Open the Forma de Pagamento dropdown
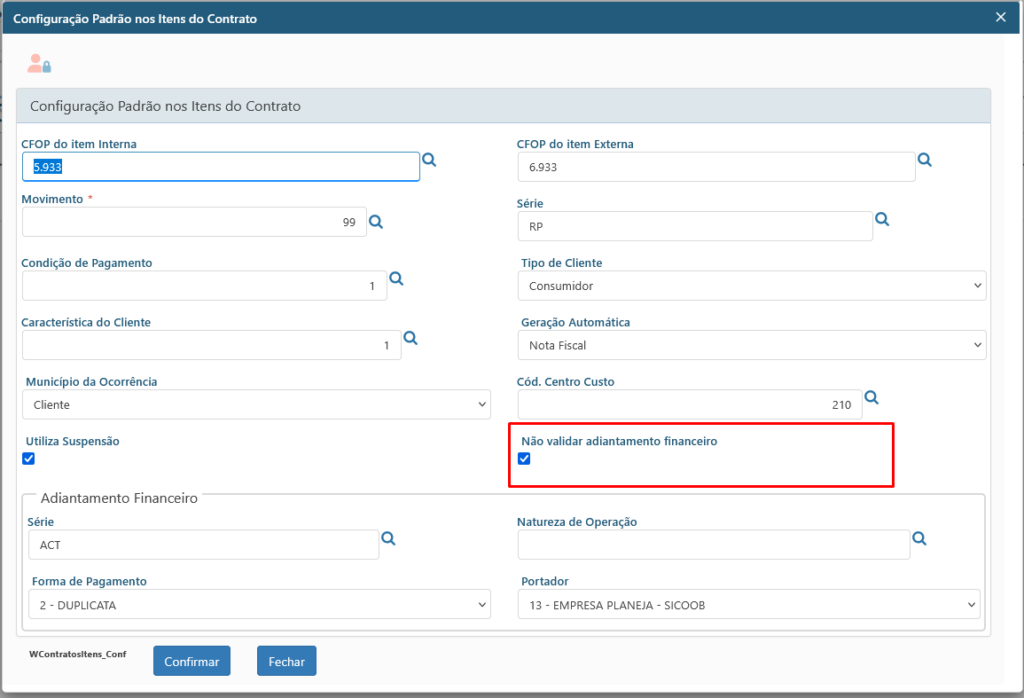 pyautogui.click(x=256, y=604)
